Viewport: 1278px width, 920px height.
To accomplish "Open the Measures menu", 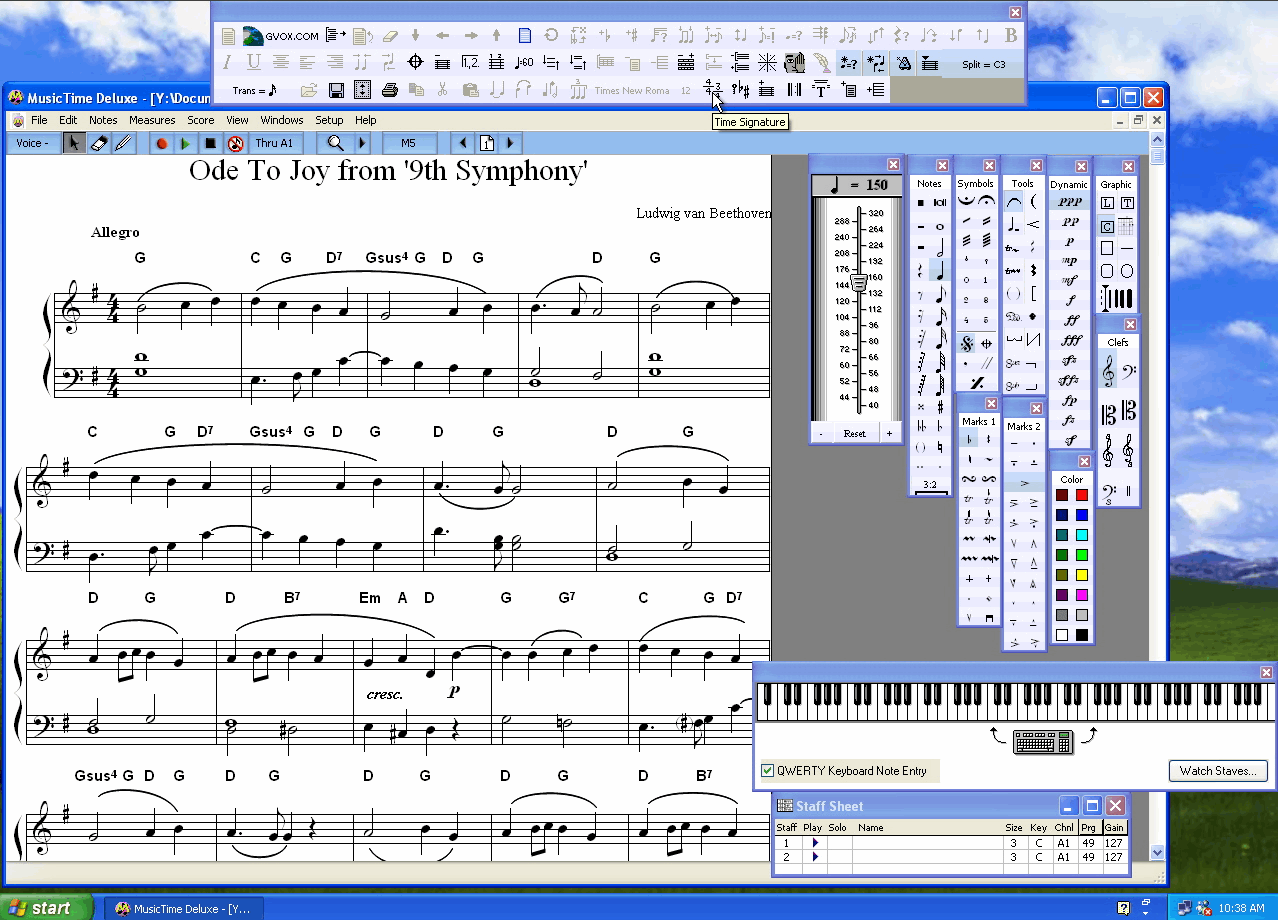I will 152,120.
